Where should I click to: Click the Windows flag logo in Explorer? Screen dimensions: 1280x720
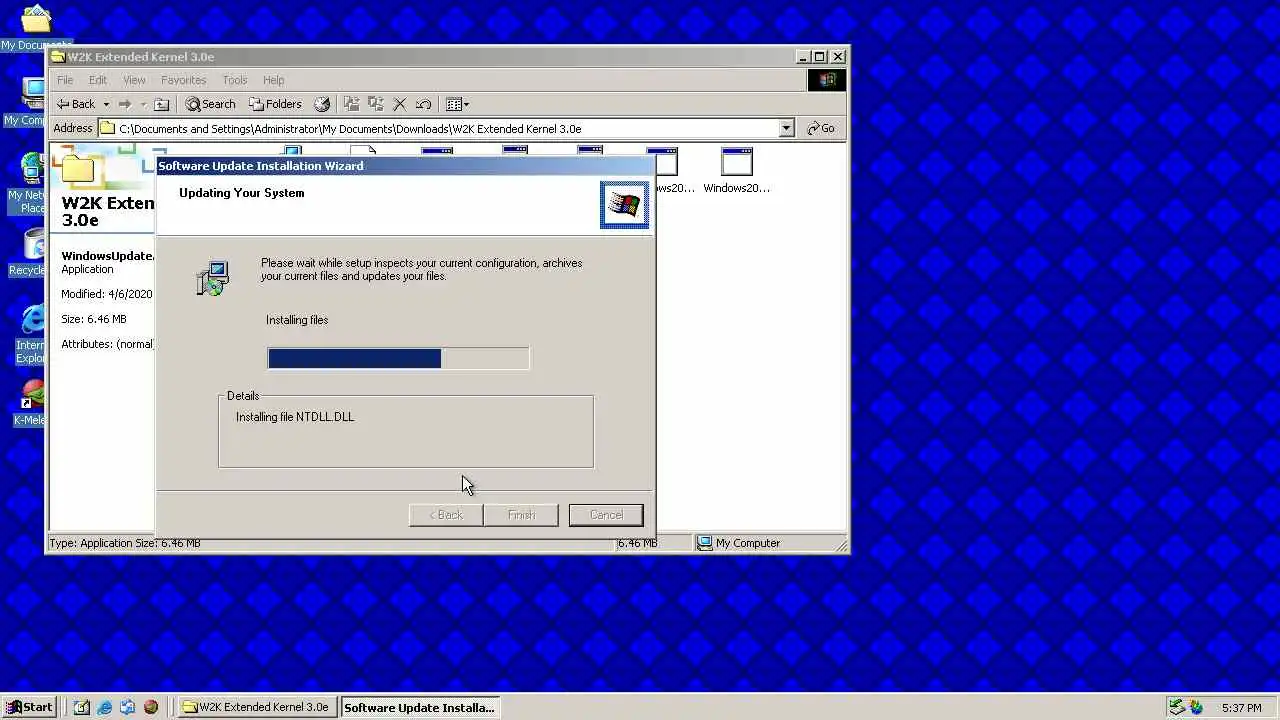(827, 80)
